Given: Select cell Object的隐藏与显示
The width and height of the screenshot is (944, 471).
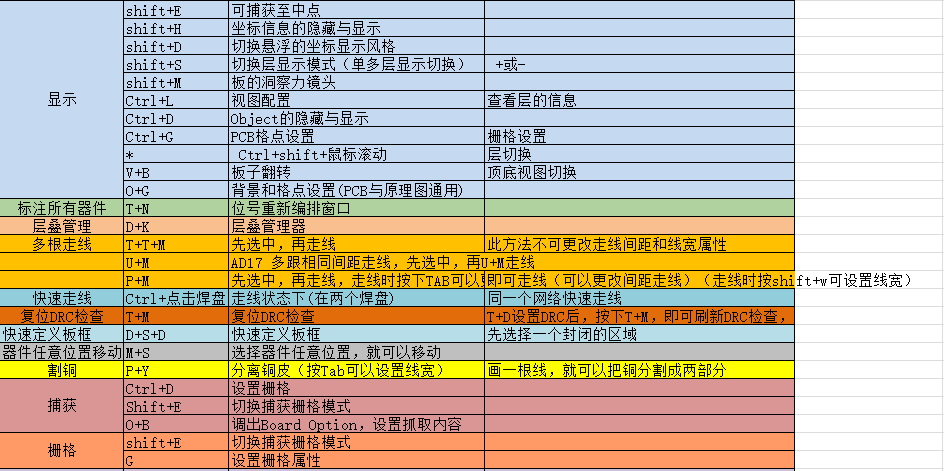Looking at the screenshot, I should [x=356, y=118].
